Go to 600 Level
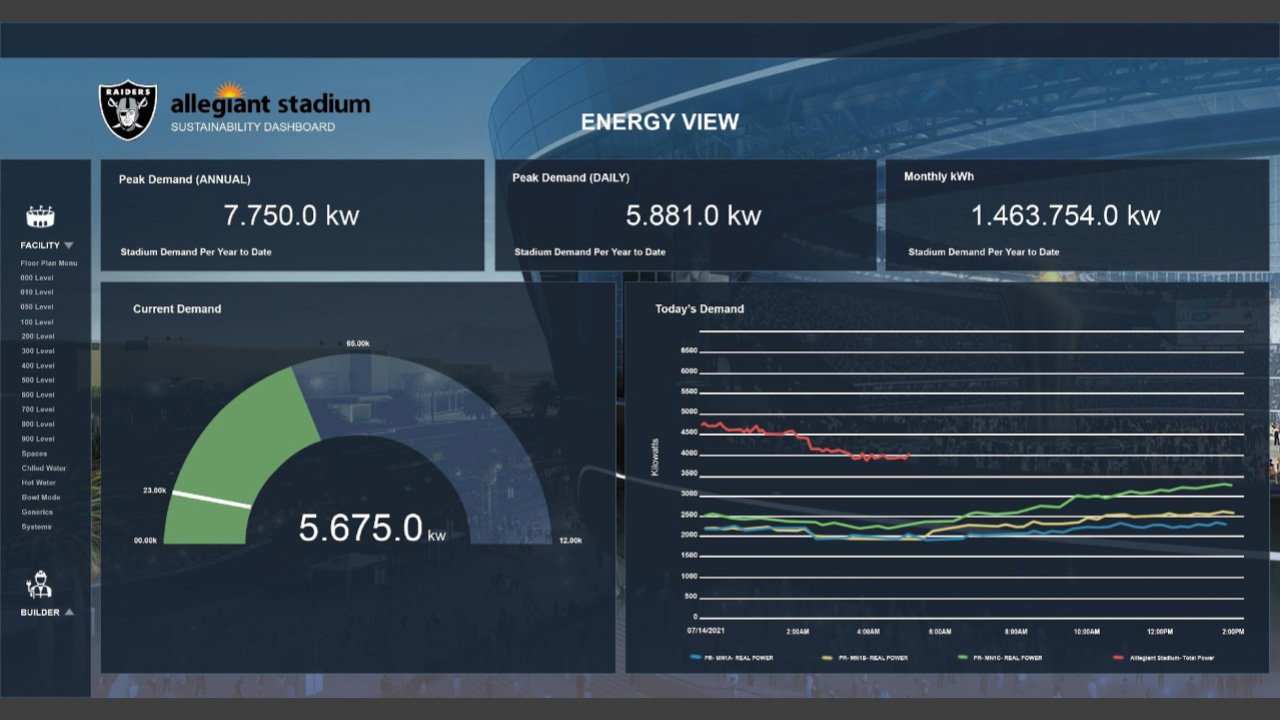 [37, 395]
